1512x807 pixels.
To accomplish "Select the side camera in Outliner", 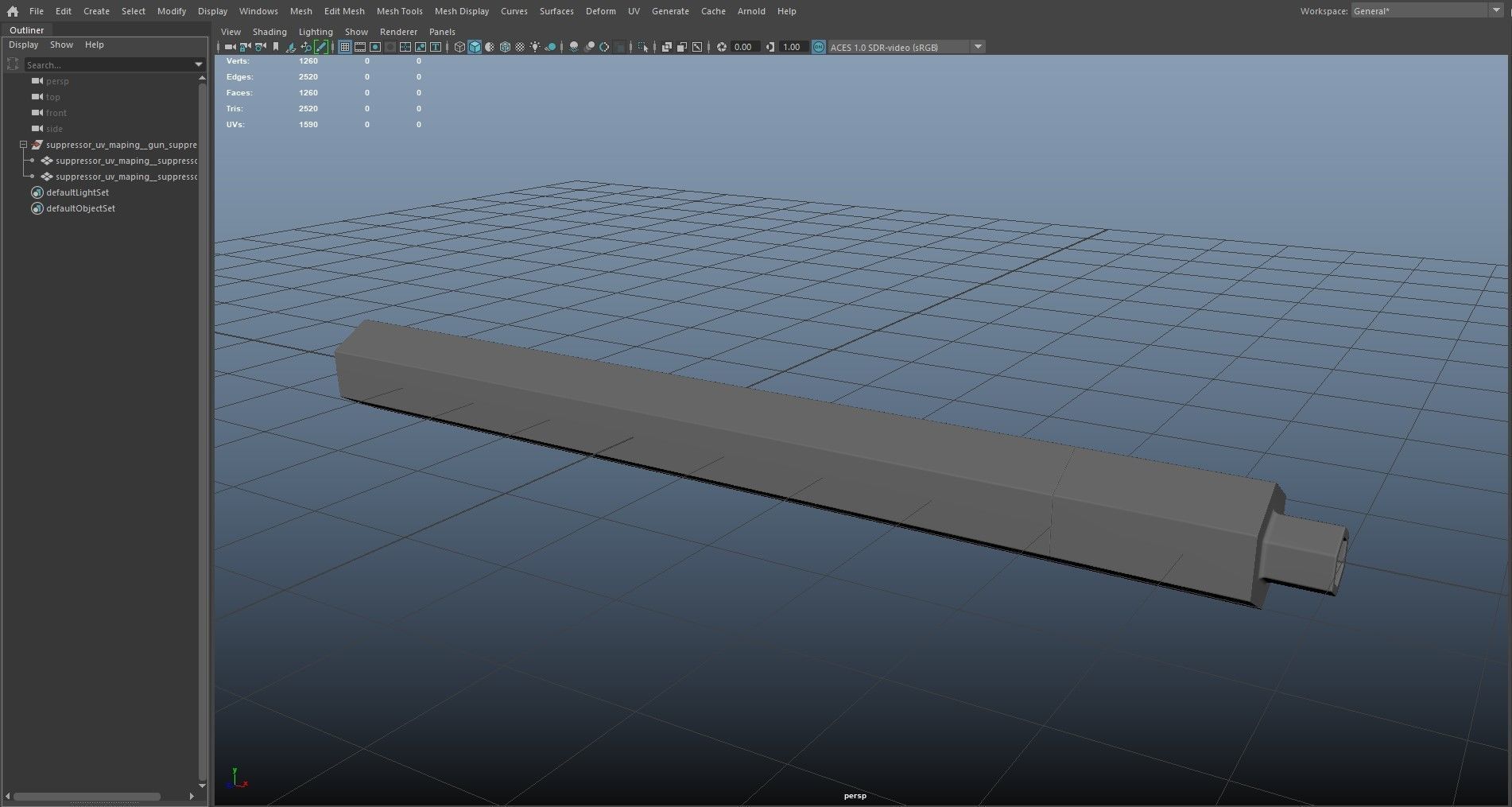I will [x=54, y=129].
